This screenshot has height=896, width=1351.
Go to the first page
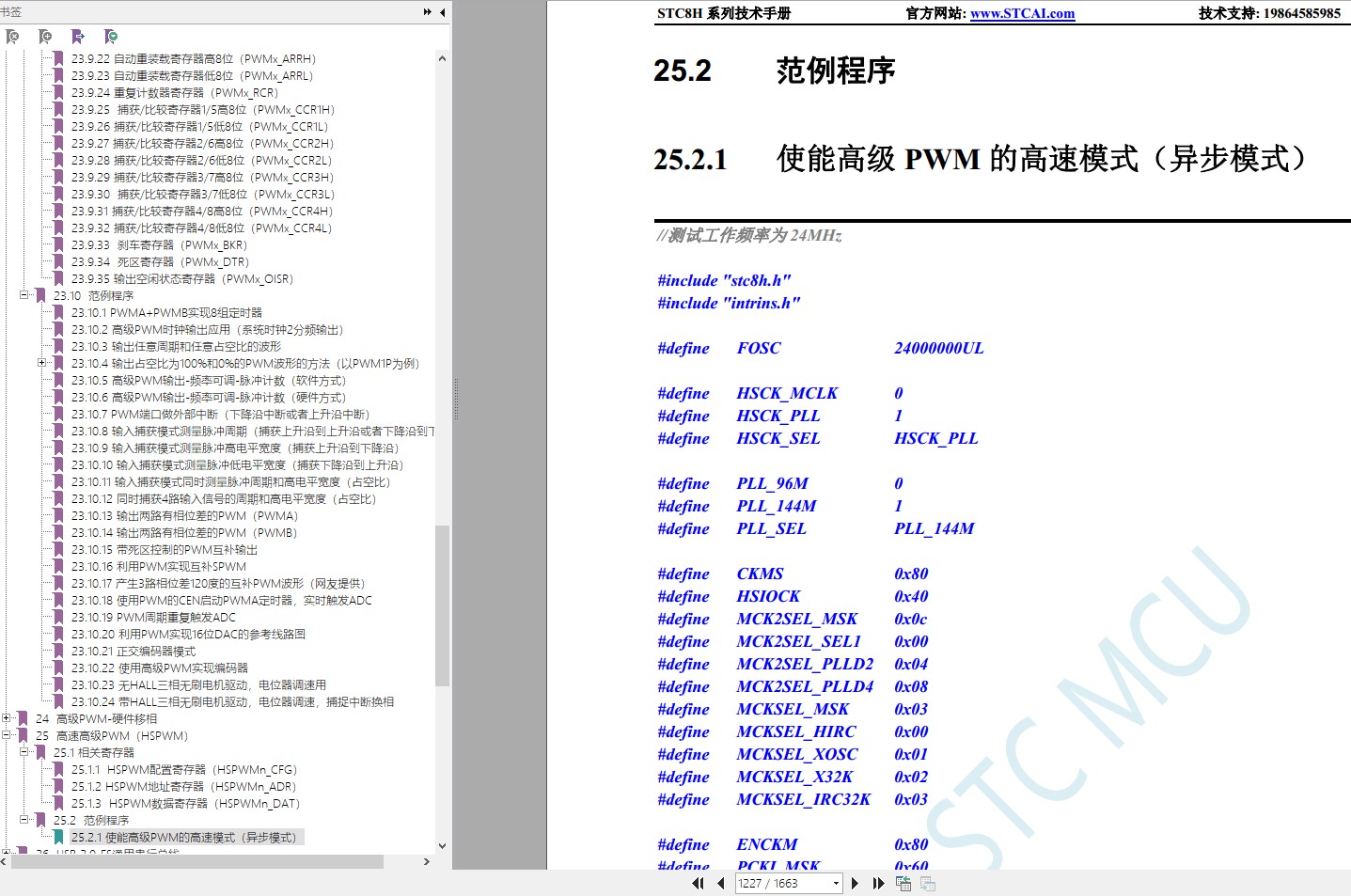pyautogui.click(x=698, y=884)
